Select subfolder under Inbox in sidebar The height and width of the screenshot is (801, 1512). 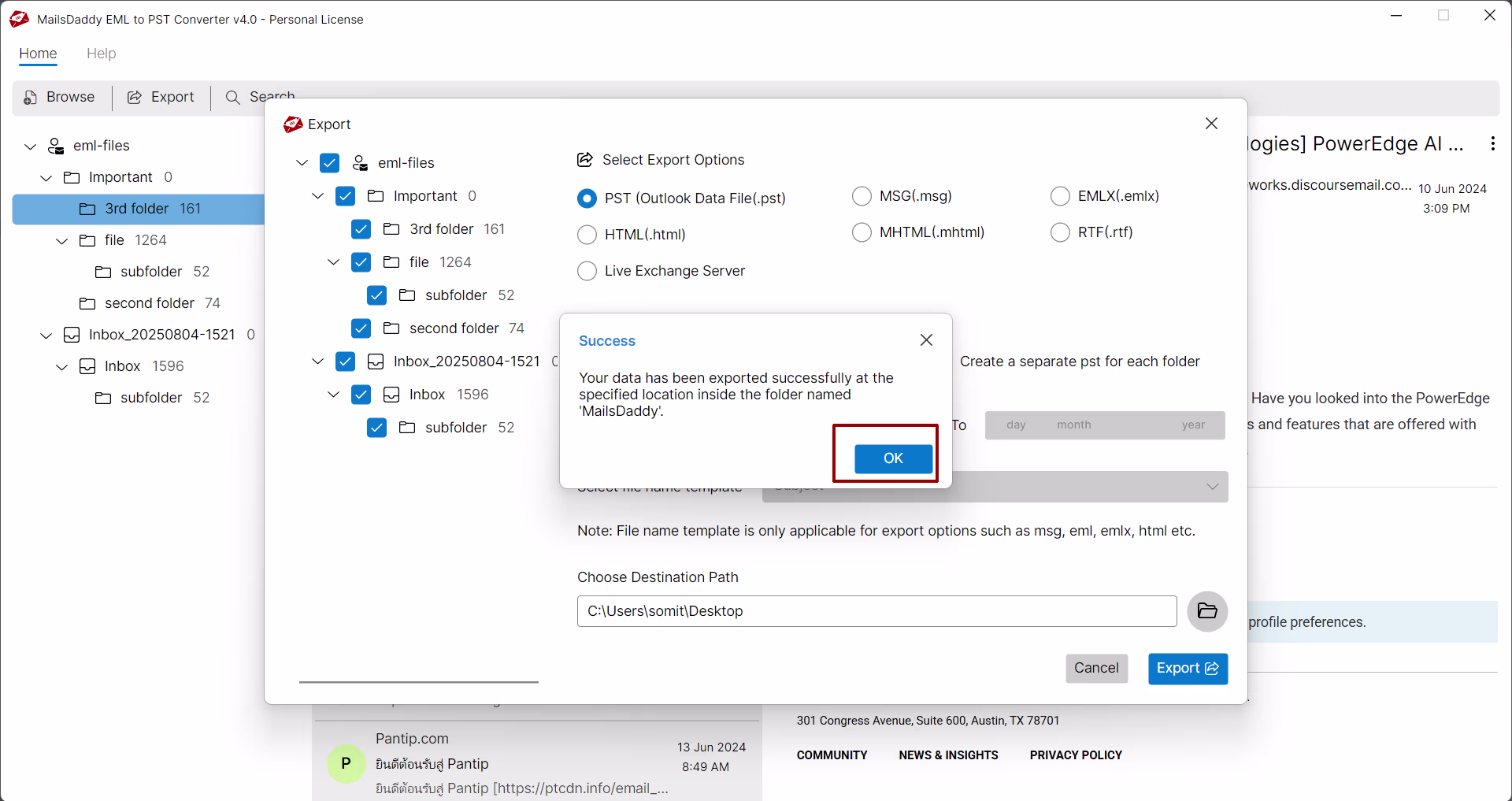pyautogui.click(x=152, y=398)
